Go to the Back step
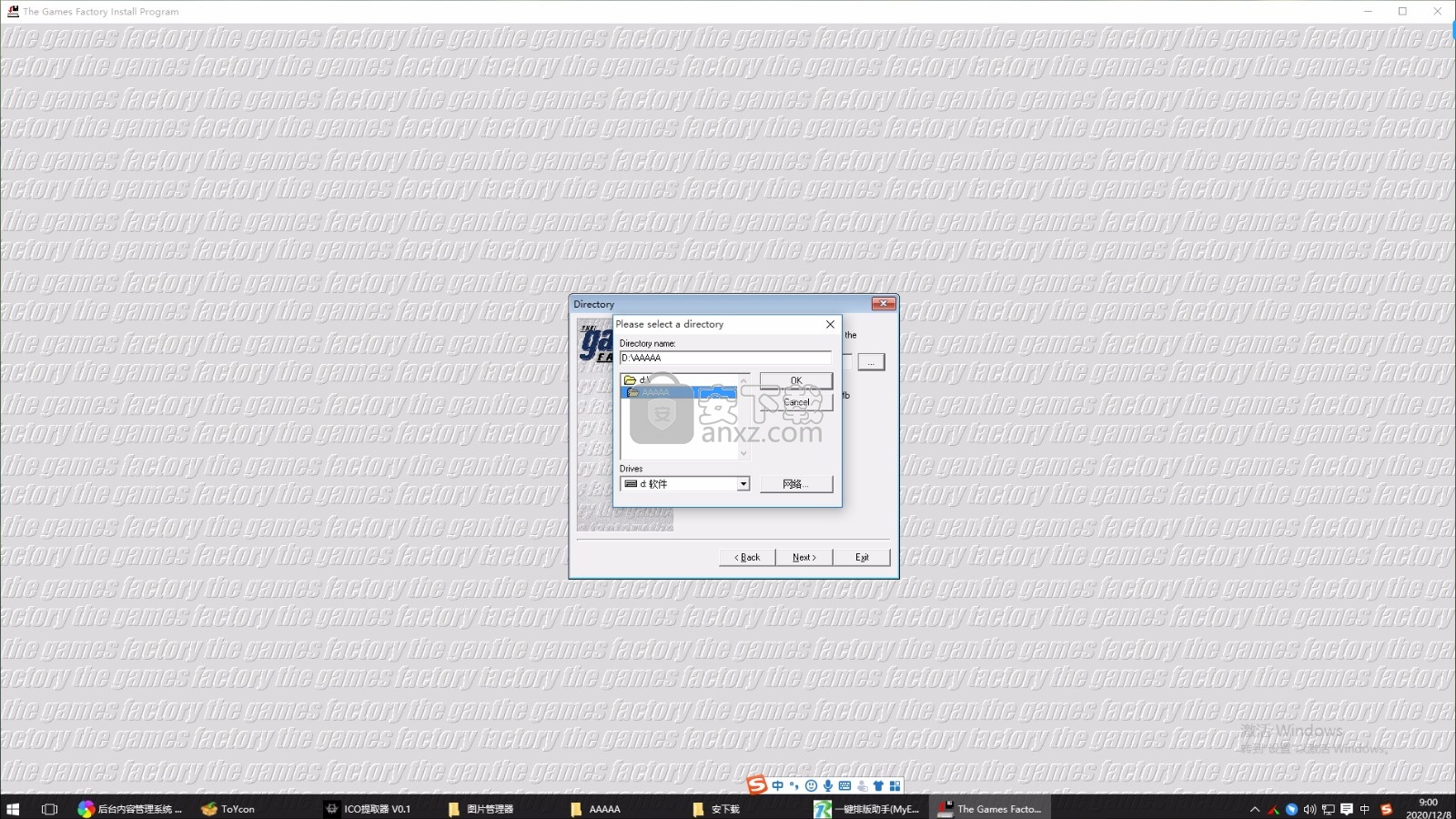The image size is (1456, 819). coord(747,557)
